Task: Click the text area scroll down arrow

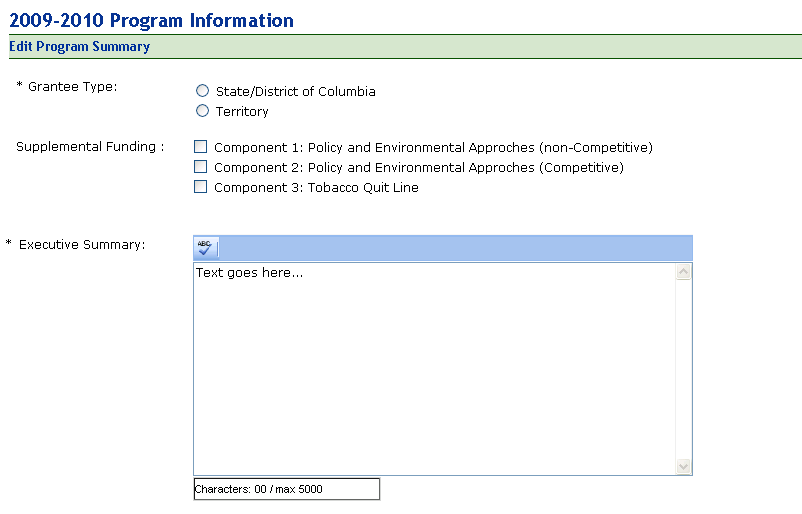Action: pyautogui.click(x=684, y=466)
